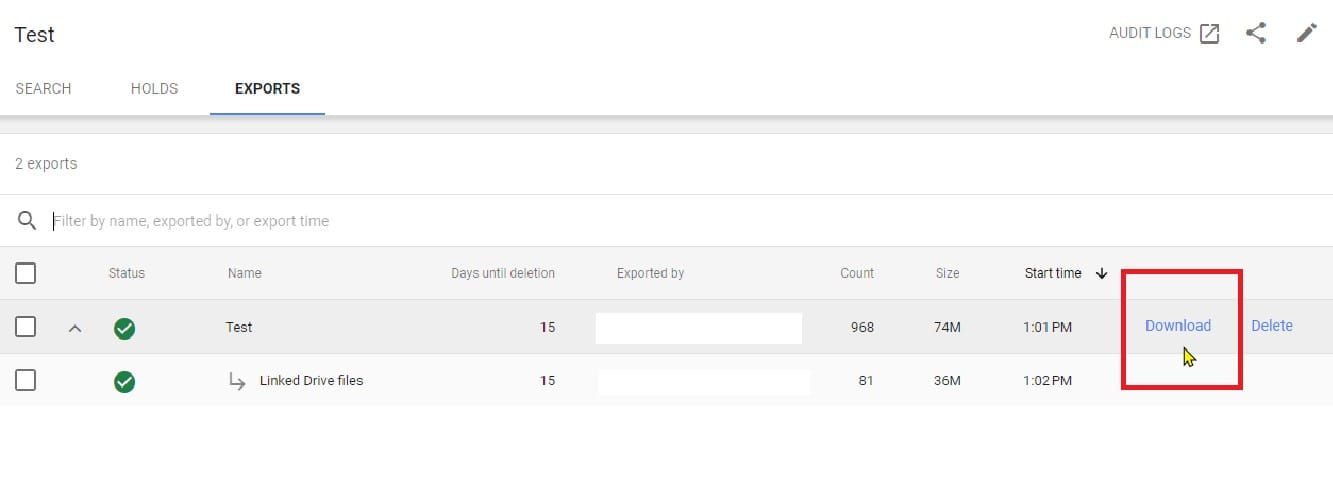
Task: Check the Test export row checkbox
Action: pyautogui.click(x=26, y=327)
